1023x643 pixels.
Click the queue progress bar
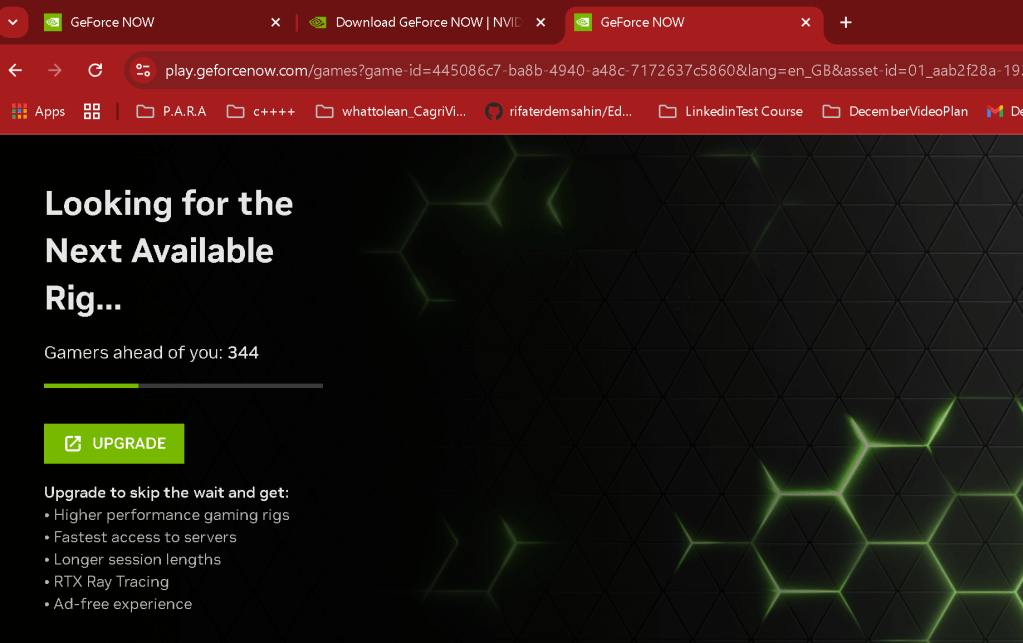[x=183, y=385]
